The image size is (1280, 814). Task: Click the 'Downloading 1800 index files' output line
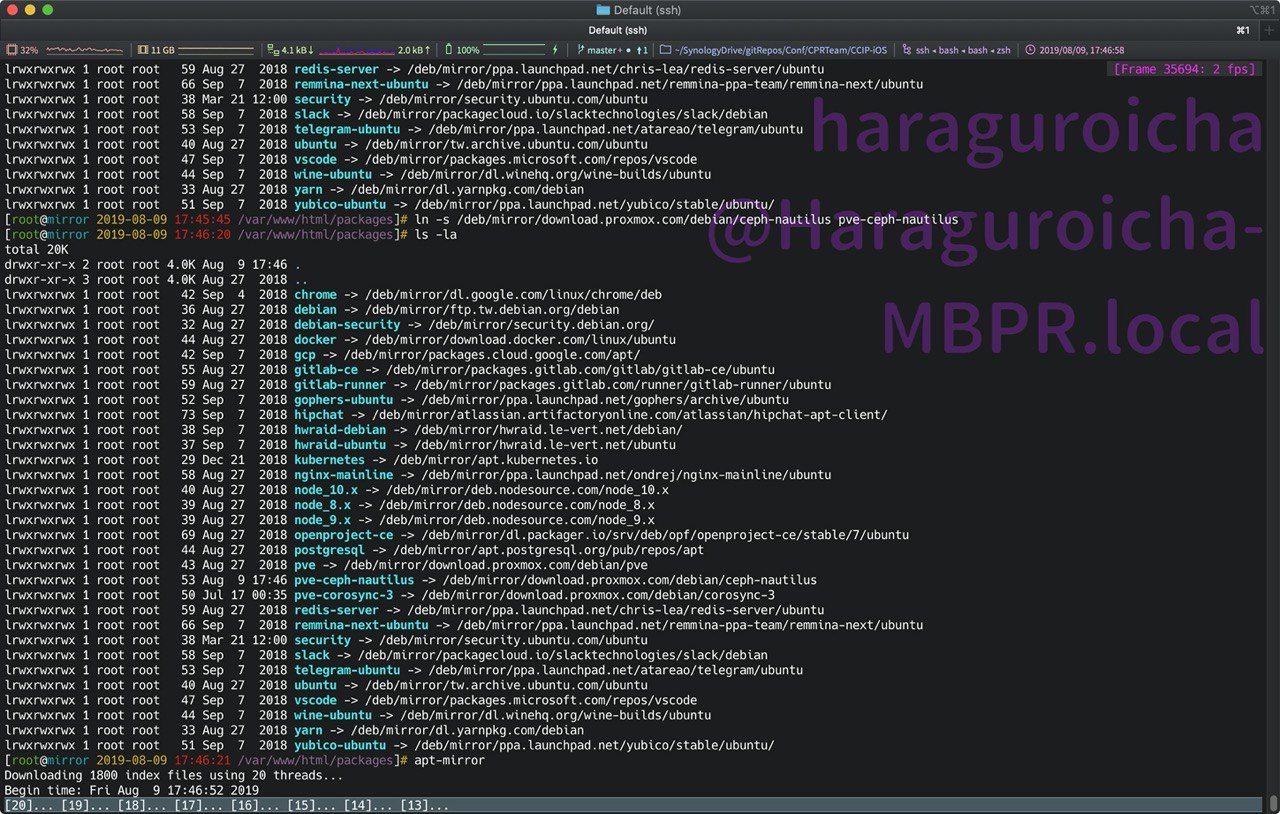[x=173, y=775]
